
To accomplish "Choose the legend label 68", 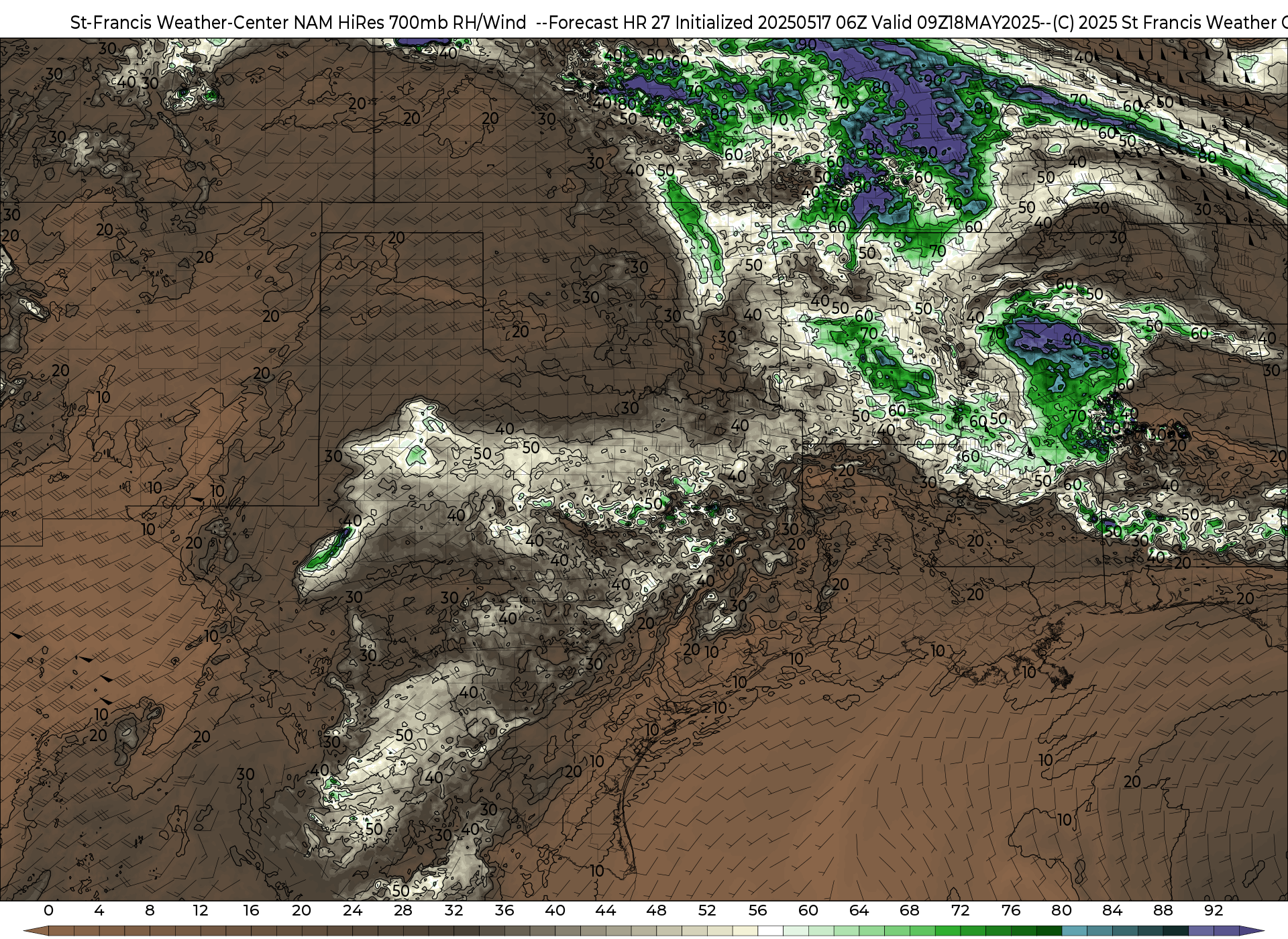I will [910, 910].
